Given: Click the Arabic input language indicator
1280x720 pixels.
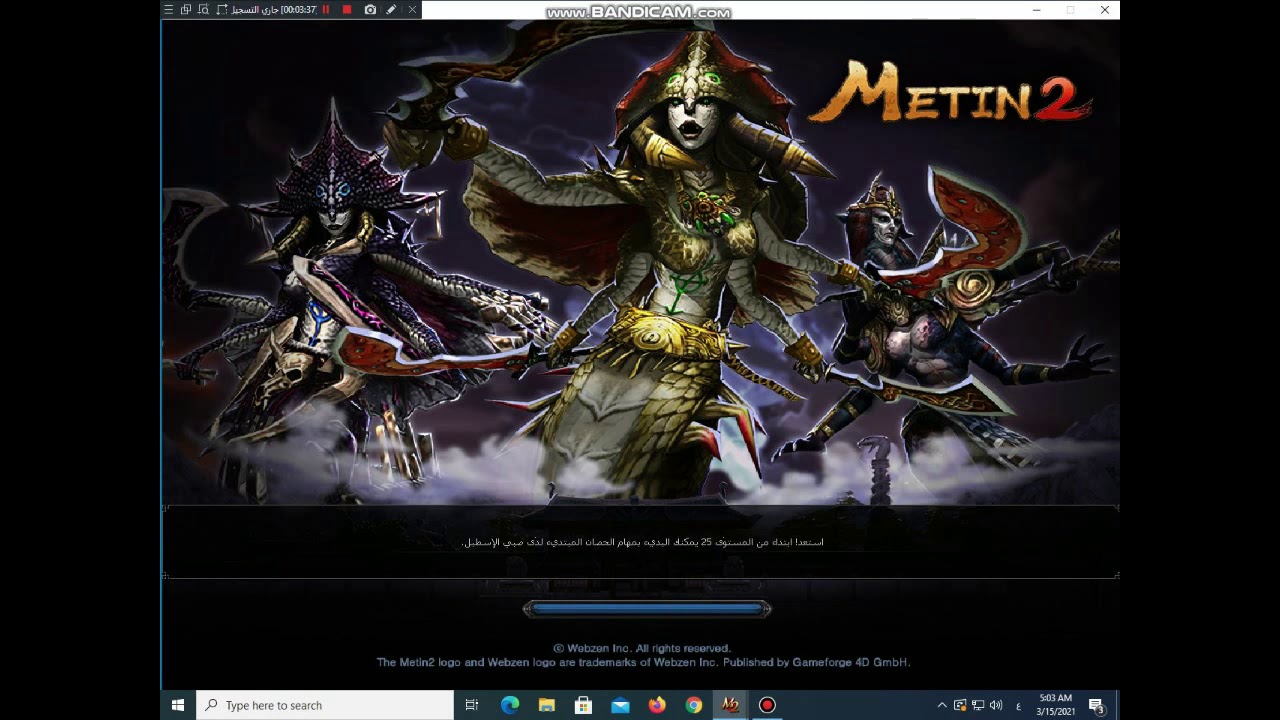Looking at the screenshot, I should coord(1019,706).
